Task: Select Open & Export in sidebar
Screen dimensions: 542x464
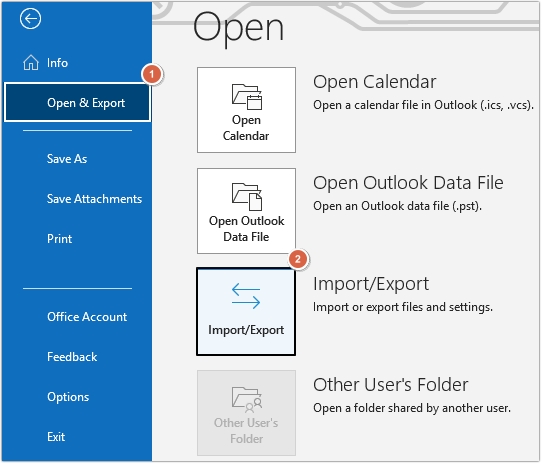Action: pyautogui.click(x=77, y=103)
